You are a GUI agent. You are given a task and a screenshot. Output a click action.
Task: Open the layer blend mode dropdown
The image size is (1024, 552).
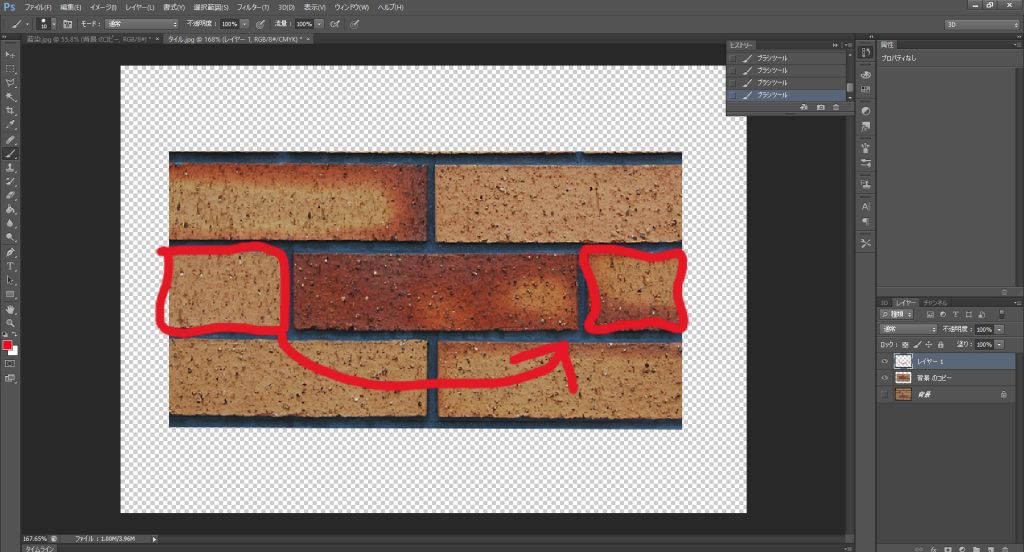click(908, 329)
